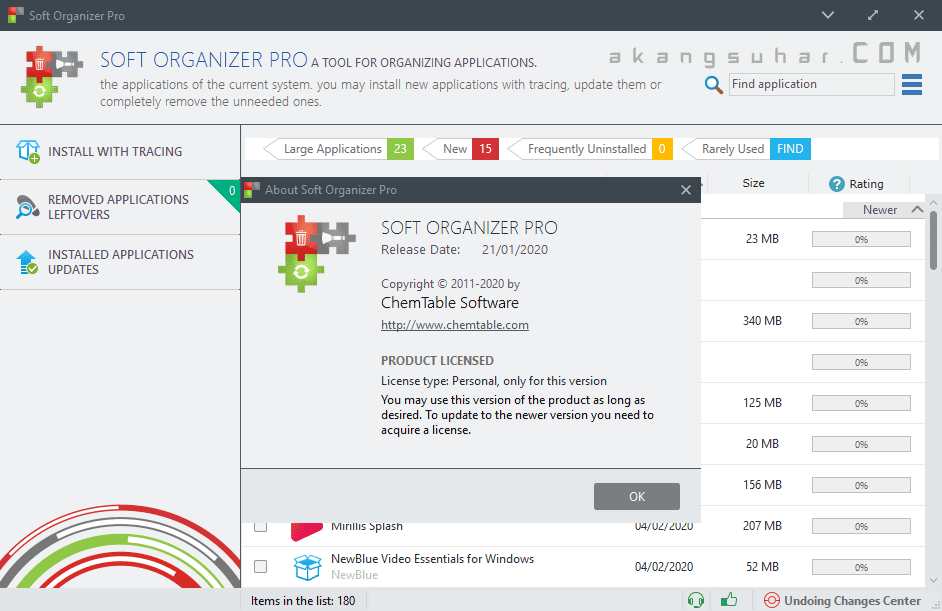This screenshot has height=611, width=942.
Task: Open the chemtable.com website link
Action: (x=455, y=325)
